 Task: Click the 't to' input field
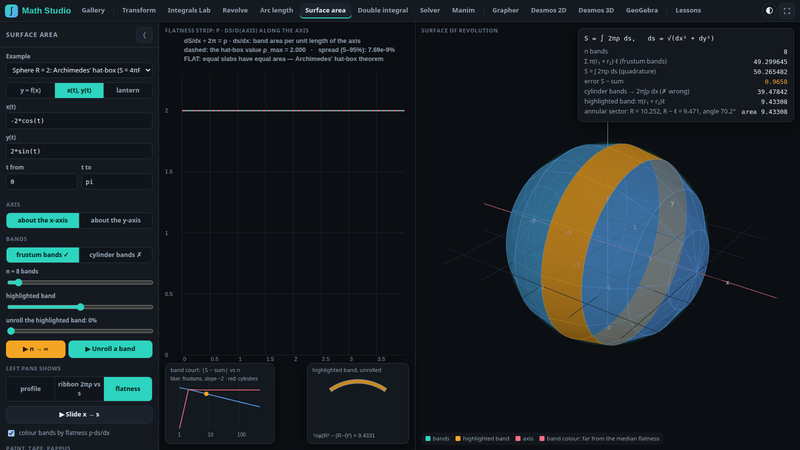tap(117, 182)
